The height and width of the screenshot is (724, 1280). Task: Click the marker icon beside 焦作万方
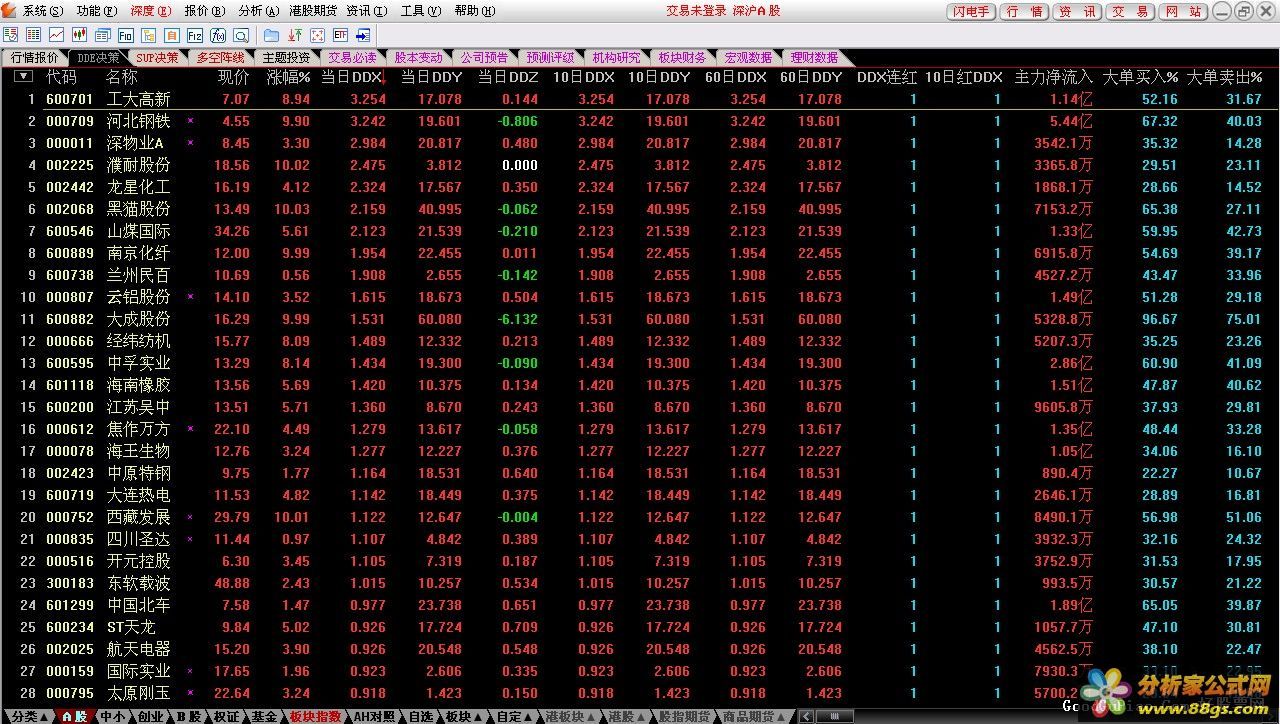[190, 429]
